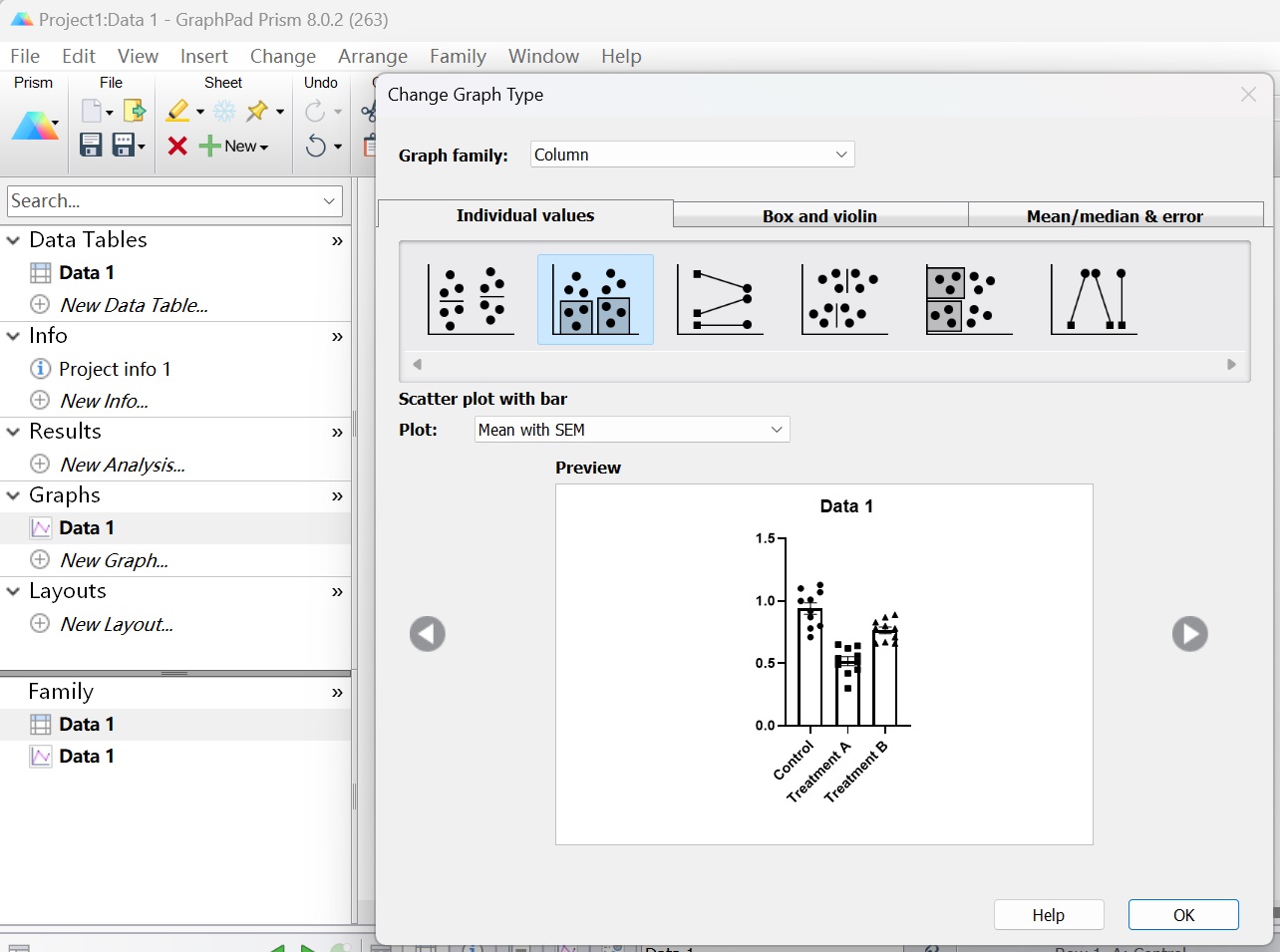Show previous preview with left arrow
The width and height of the screenshot is (1280, 952).
coord(428,634)
